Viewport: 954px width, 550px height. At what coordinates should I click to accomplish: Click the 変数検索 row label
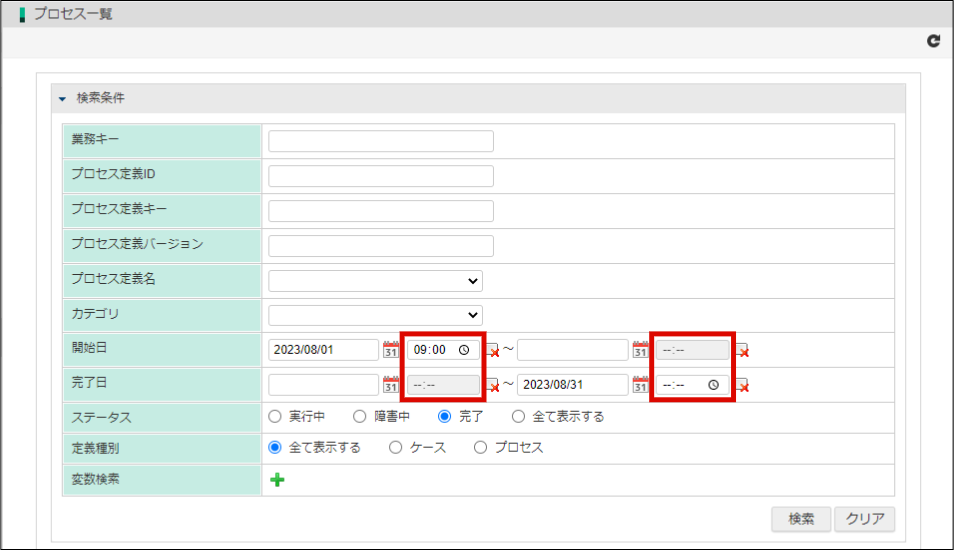pos(96,479)
